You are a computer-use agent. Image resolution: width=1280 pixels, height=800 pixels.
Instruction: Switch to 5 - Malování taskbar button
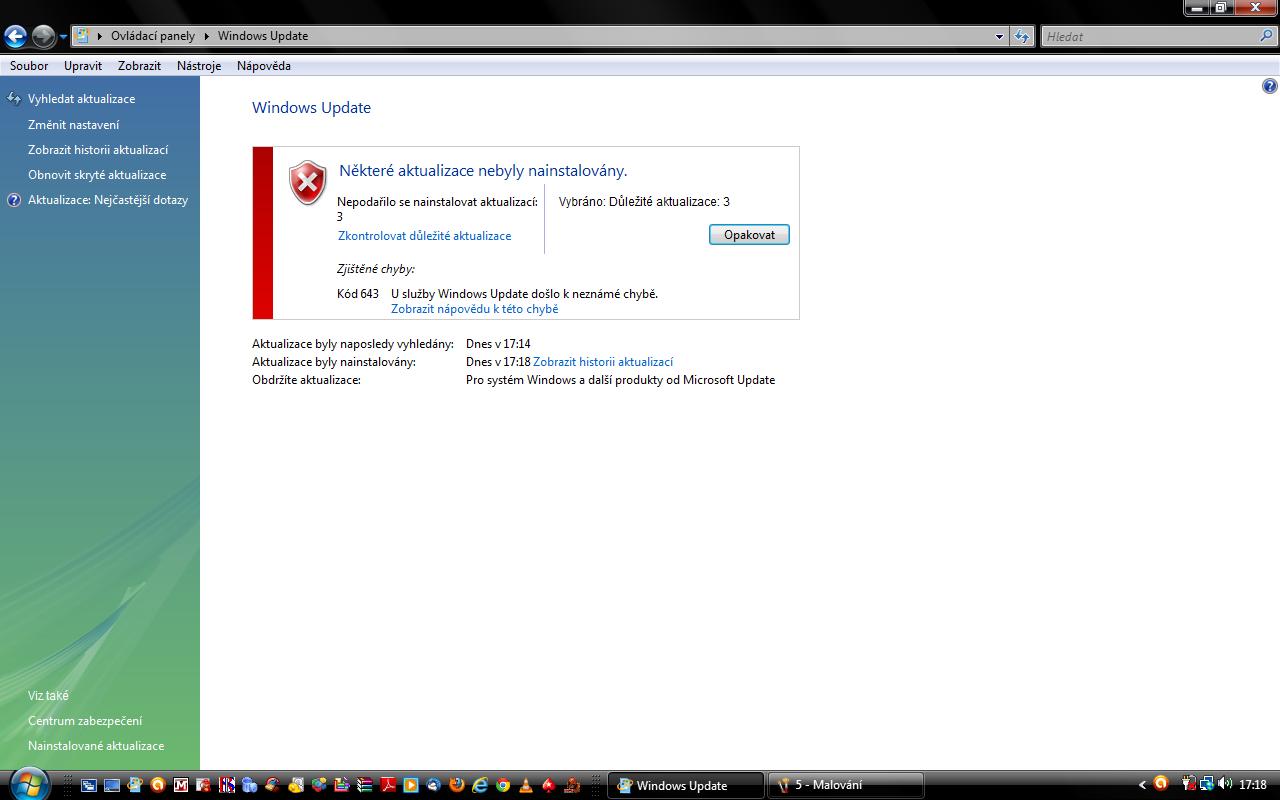845,785
